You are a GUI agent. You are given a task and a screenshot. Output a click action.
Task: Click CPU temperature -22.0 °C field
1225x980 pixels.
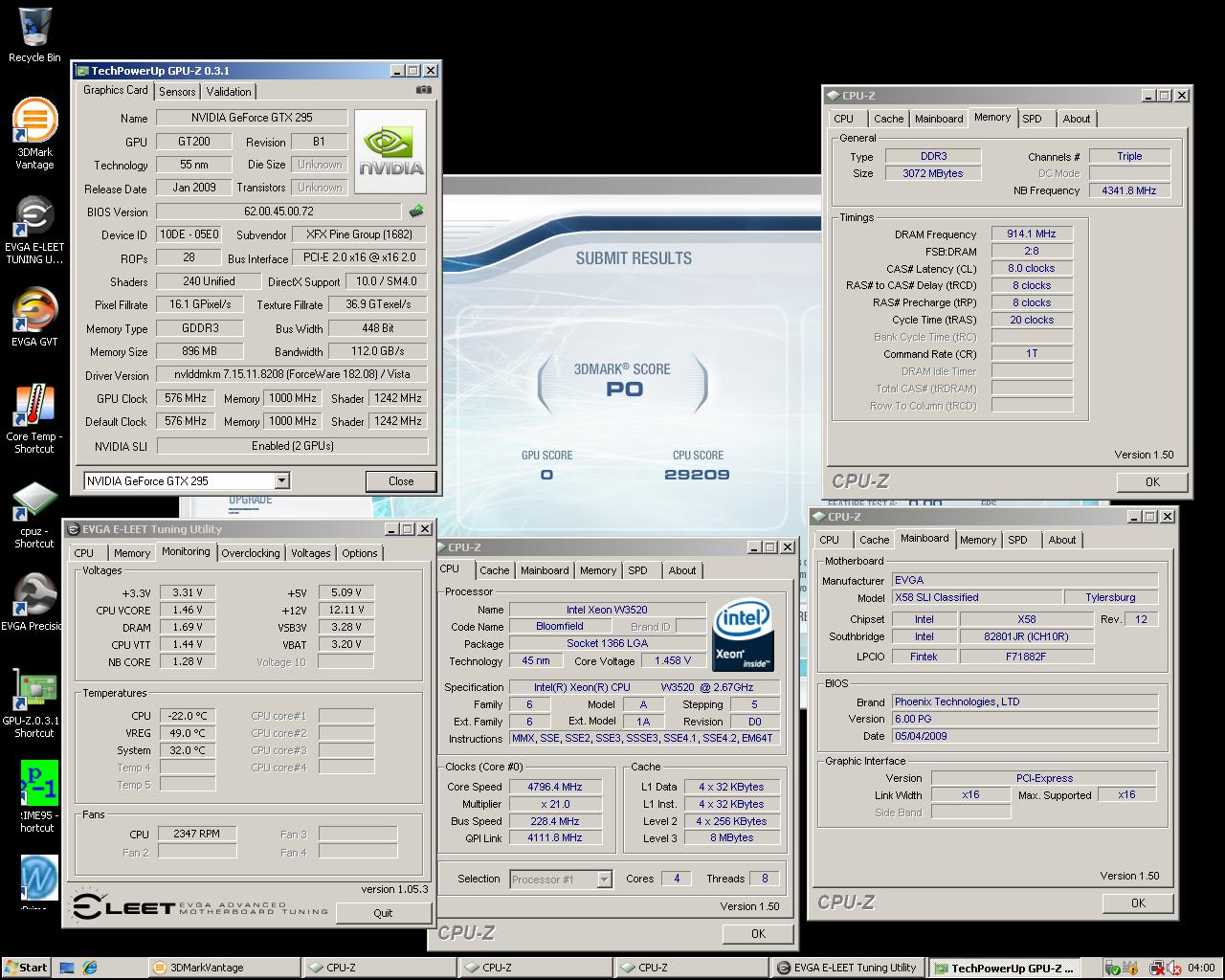pos(188,716)
